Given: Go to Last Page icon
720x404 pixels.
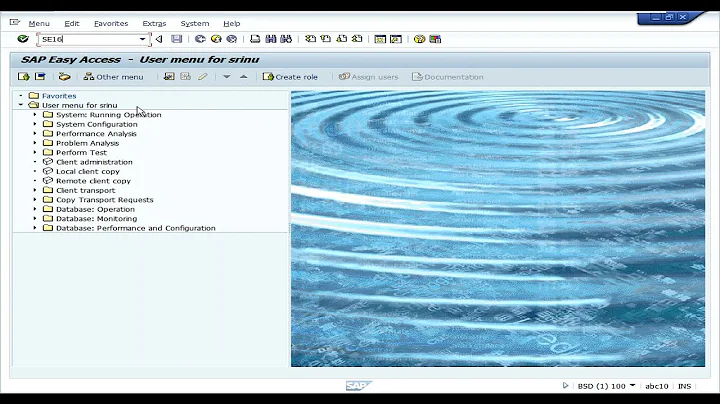Looking at the screenshot, I should click(x=357, y=39).
